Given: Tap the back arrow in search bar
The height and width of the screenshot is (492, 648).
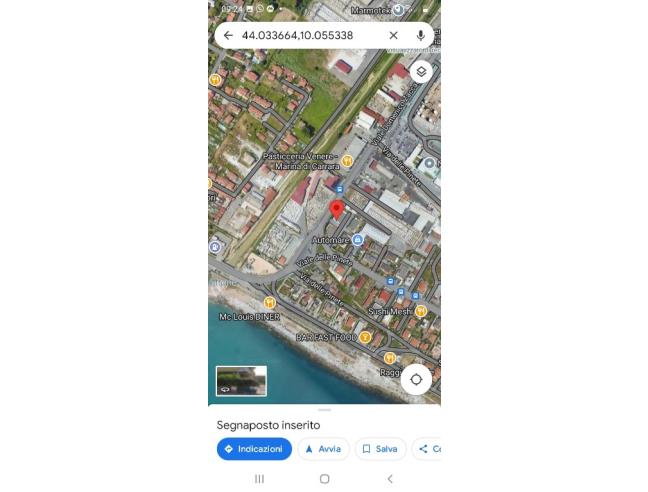Looking at the screenshot, I should click(228, 36).
